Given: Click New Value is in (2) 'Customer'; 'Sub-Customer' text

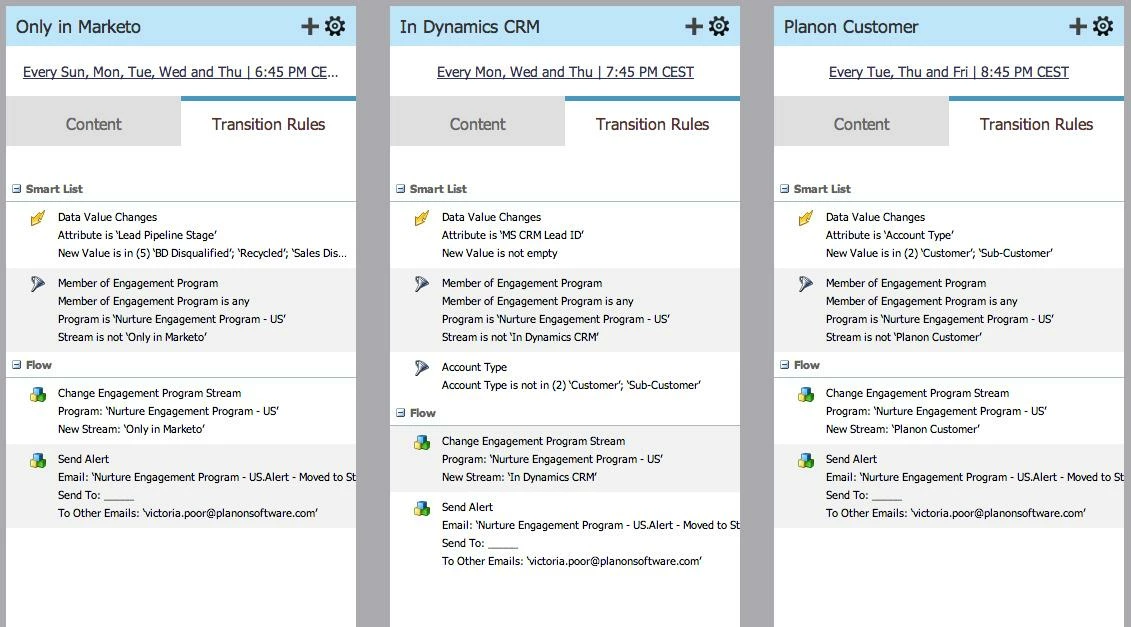Looking at the screenshot, I should 939,253.
